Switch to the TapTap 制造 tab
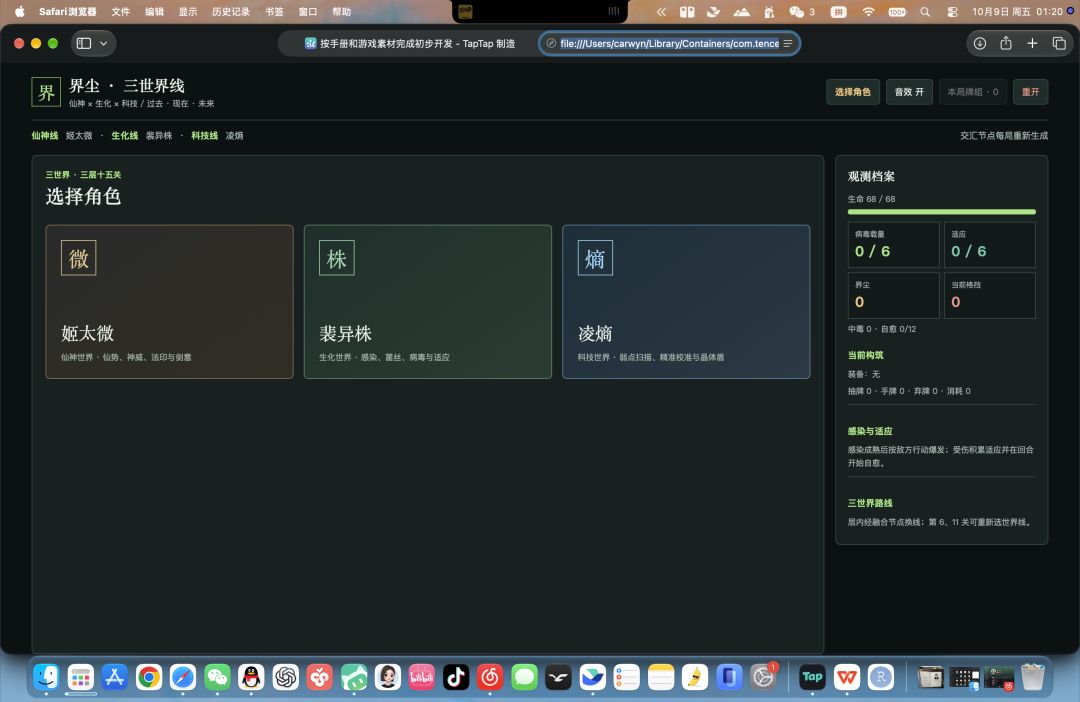 point(410,43)
